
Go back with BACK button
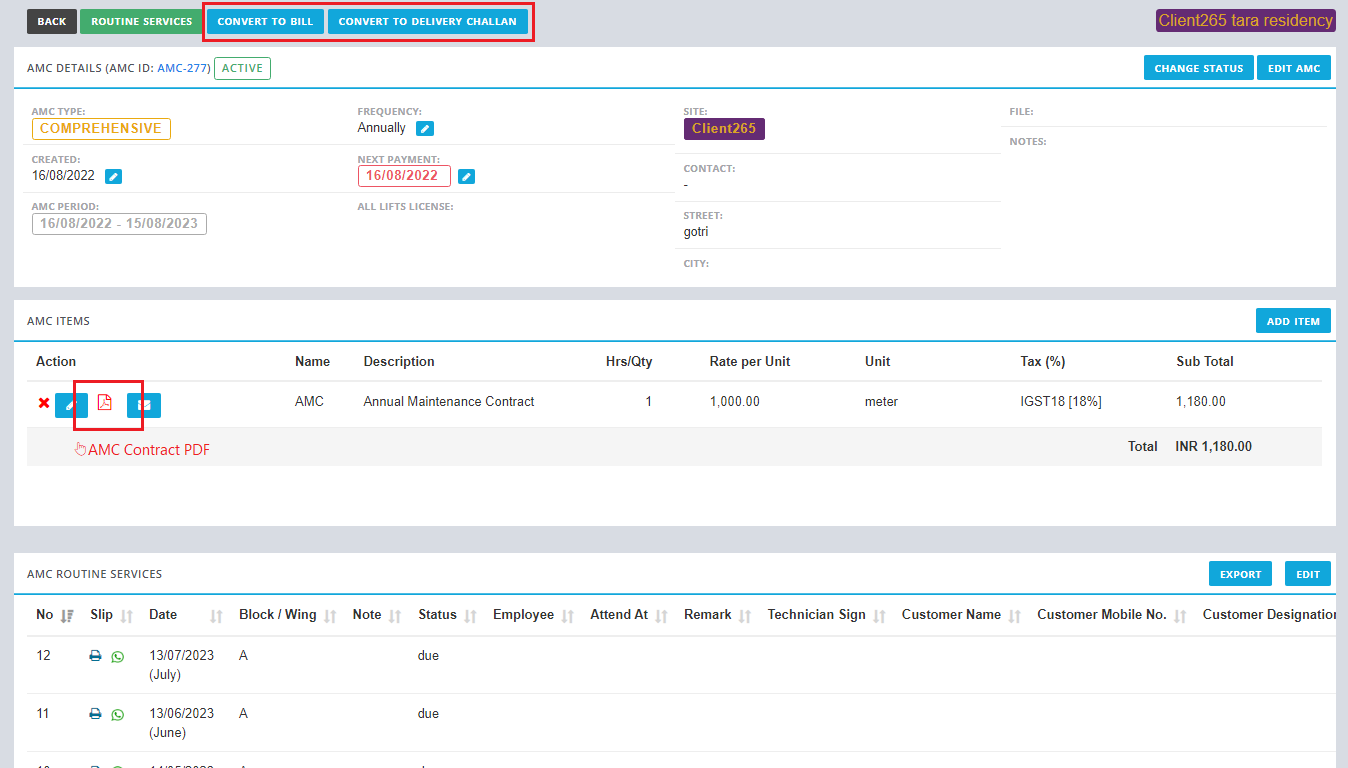pos(52,22)
